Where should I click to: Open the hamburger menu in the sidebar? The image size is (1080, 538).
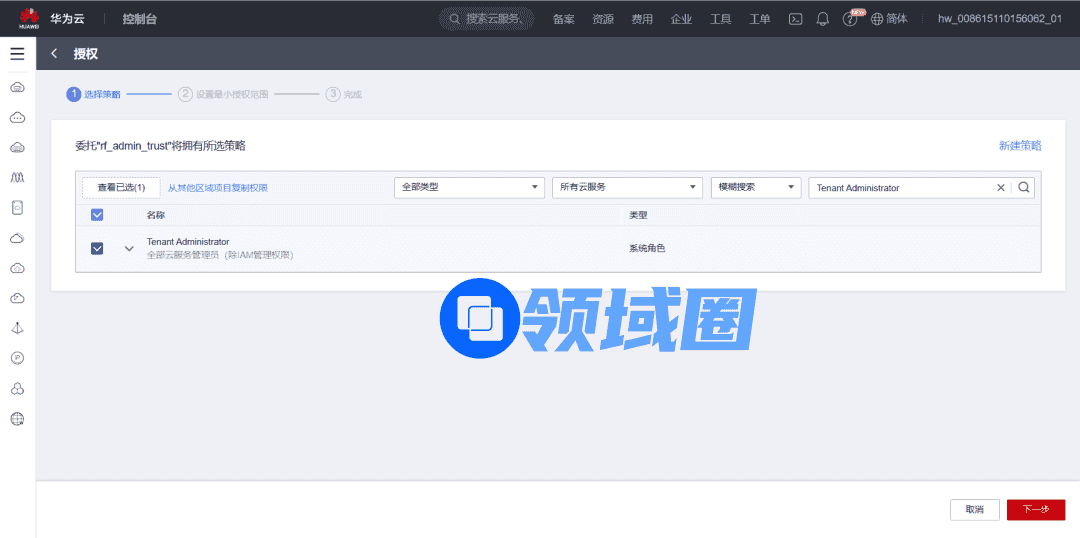17,54
